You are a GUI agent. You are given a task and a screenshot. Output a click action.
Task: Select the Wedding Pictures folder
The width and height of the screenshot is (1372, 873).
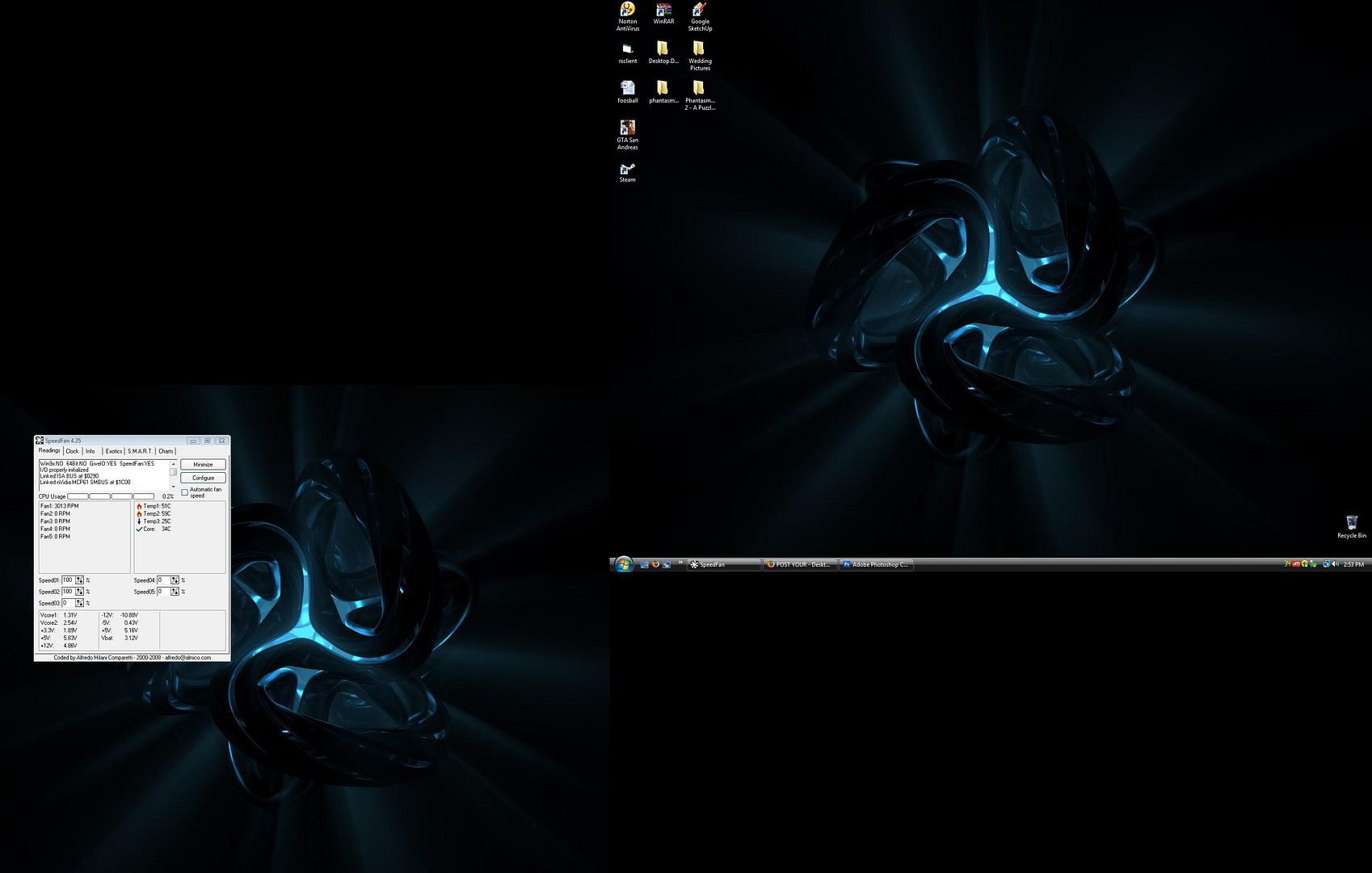coord(700,57)
